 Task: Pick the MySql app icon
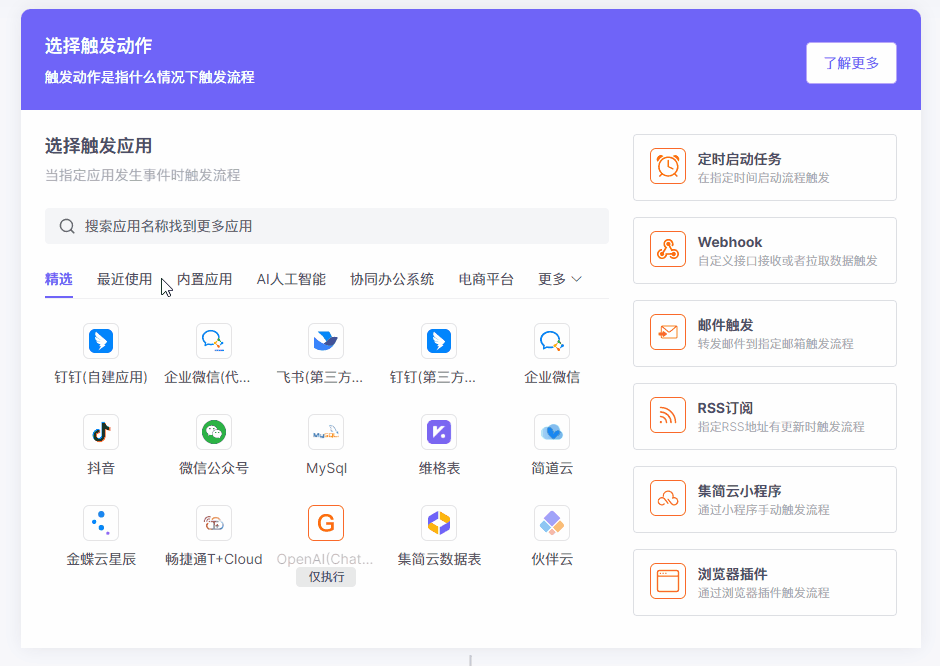point(326,432)
